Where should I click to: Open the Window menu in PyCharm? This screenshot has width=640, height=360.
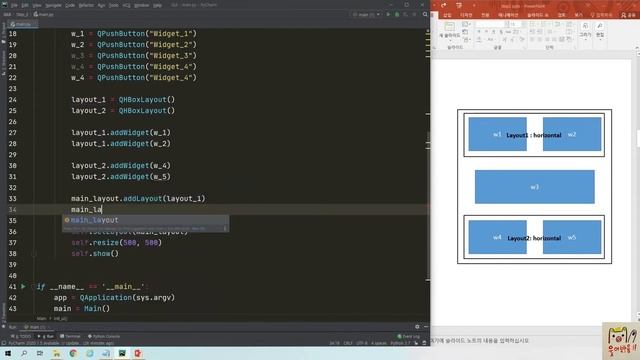[x=141, y=5]
